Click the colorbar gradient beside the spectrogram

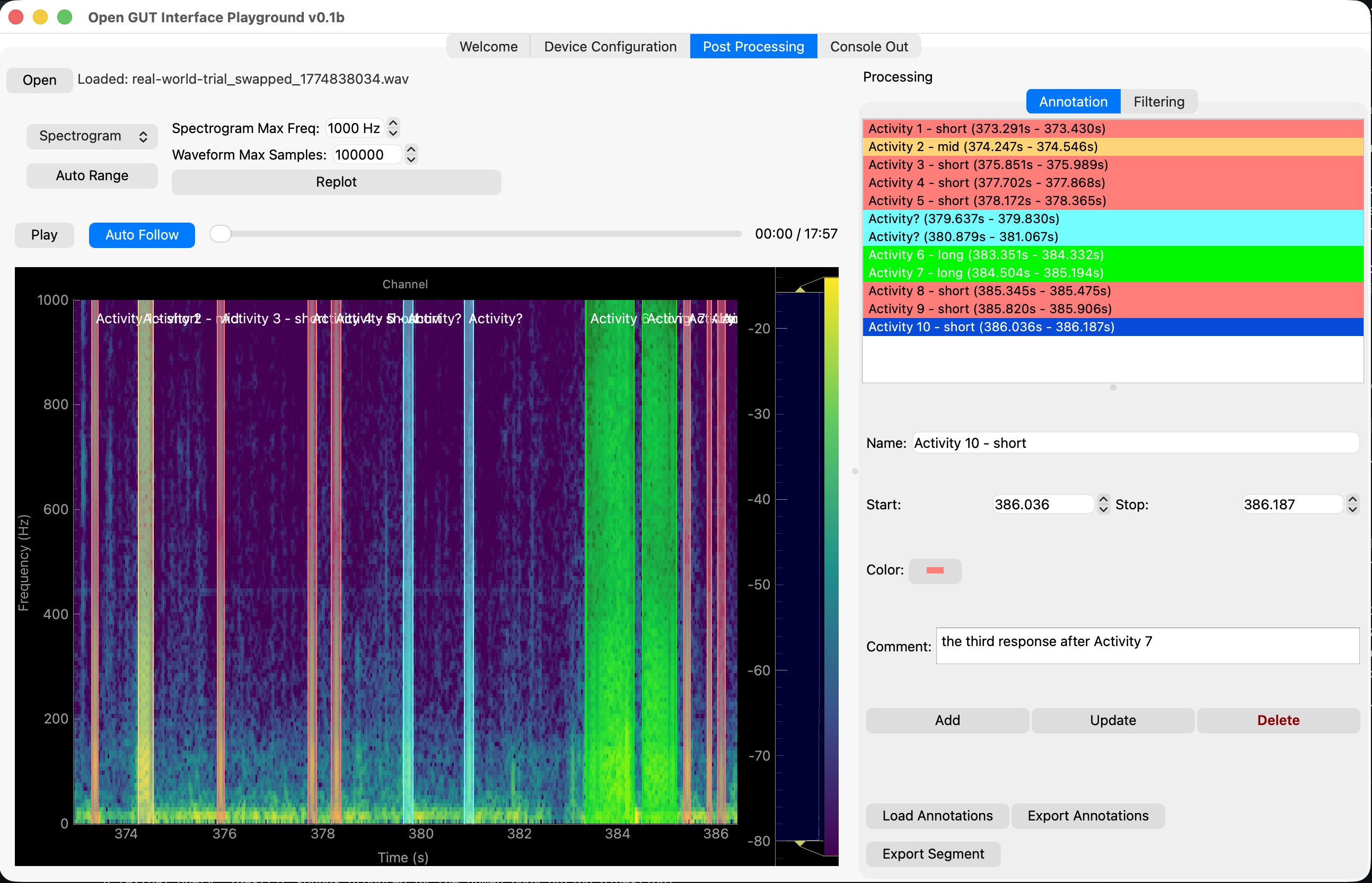(x=831, y=567)
